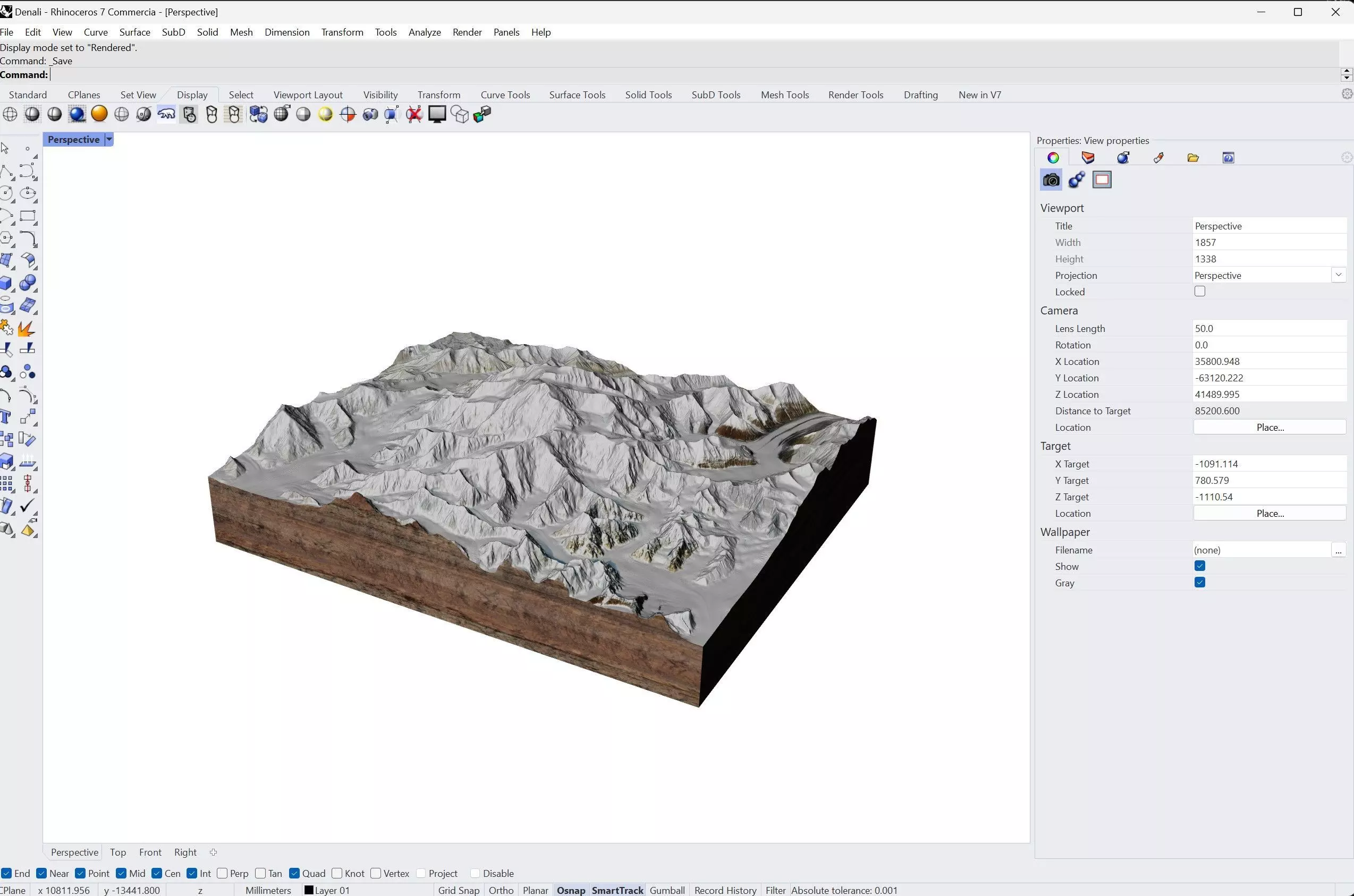Pick the Polygon hexagon tool
Screen dimensions: 1354x896
click(7, 238)
